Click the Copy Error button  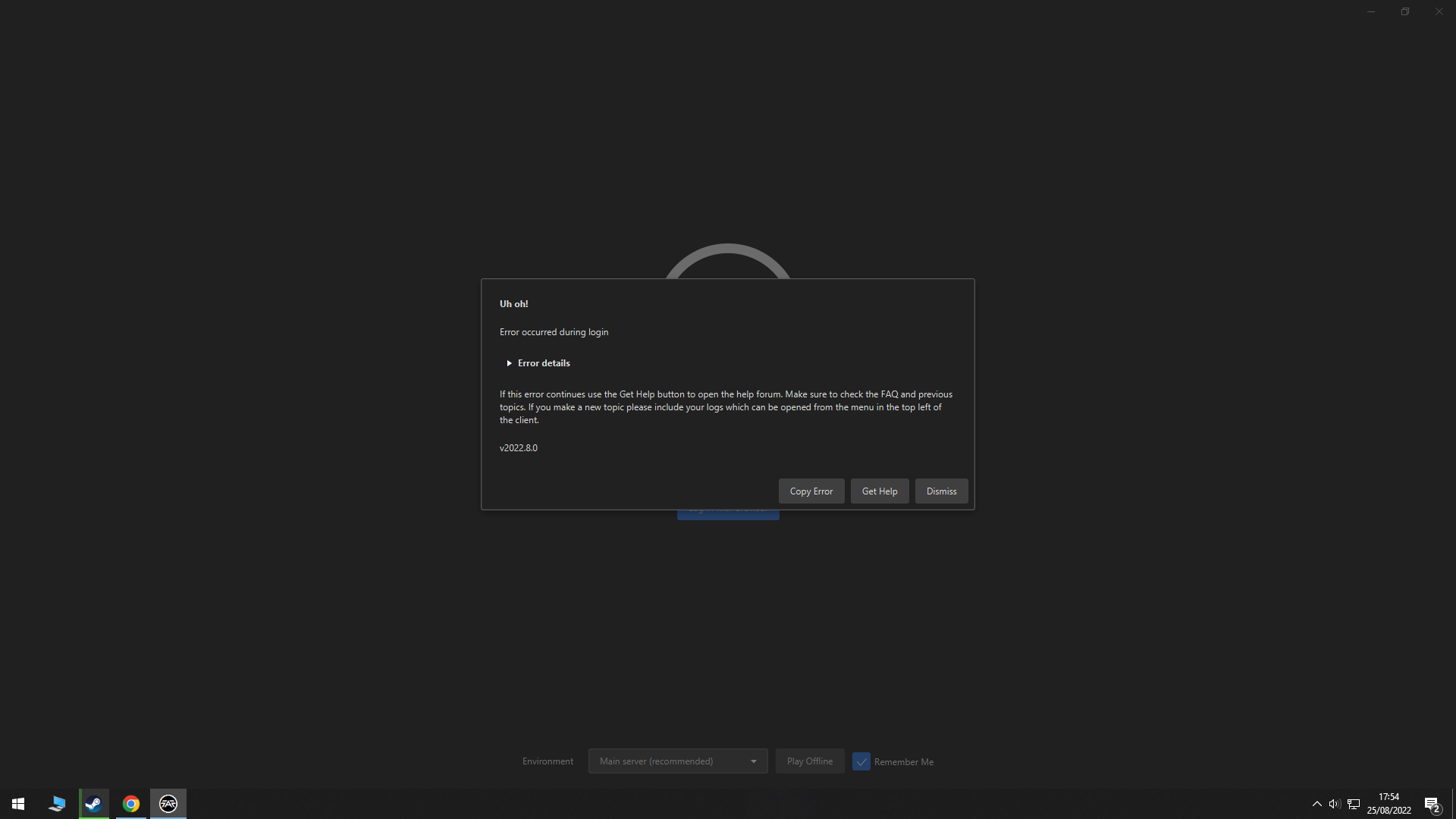[811, 491]
